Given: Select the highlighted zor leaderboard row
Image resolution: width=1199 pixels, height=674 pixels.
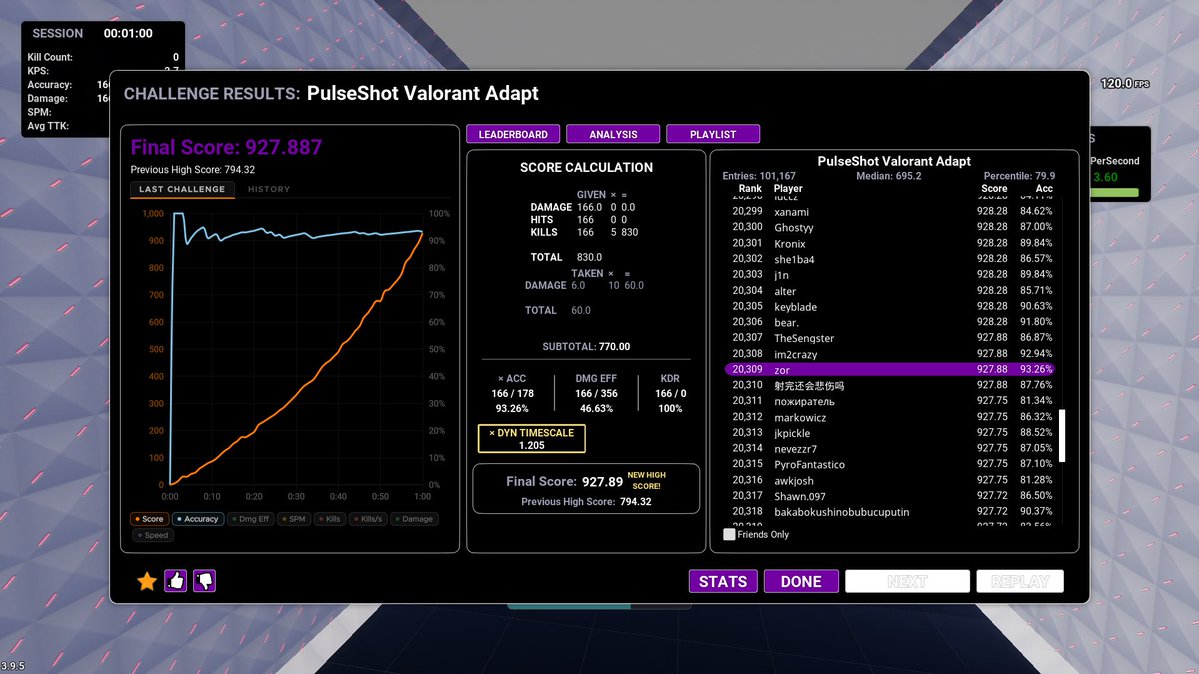Looking at the screenshot, I should coord(889,370).
